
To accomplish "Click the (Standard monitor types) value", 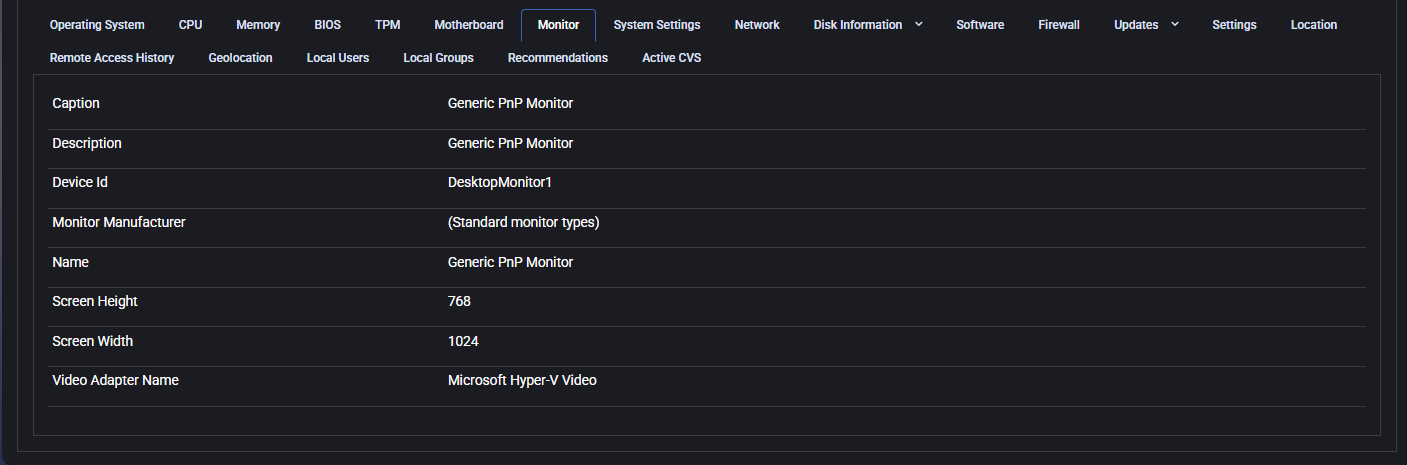I will [524, 222].
